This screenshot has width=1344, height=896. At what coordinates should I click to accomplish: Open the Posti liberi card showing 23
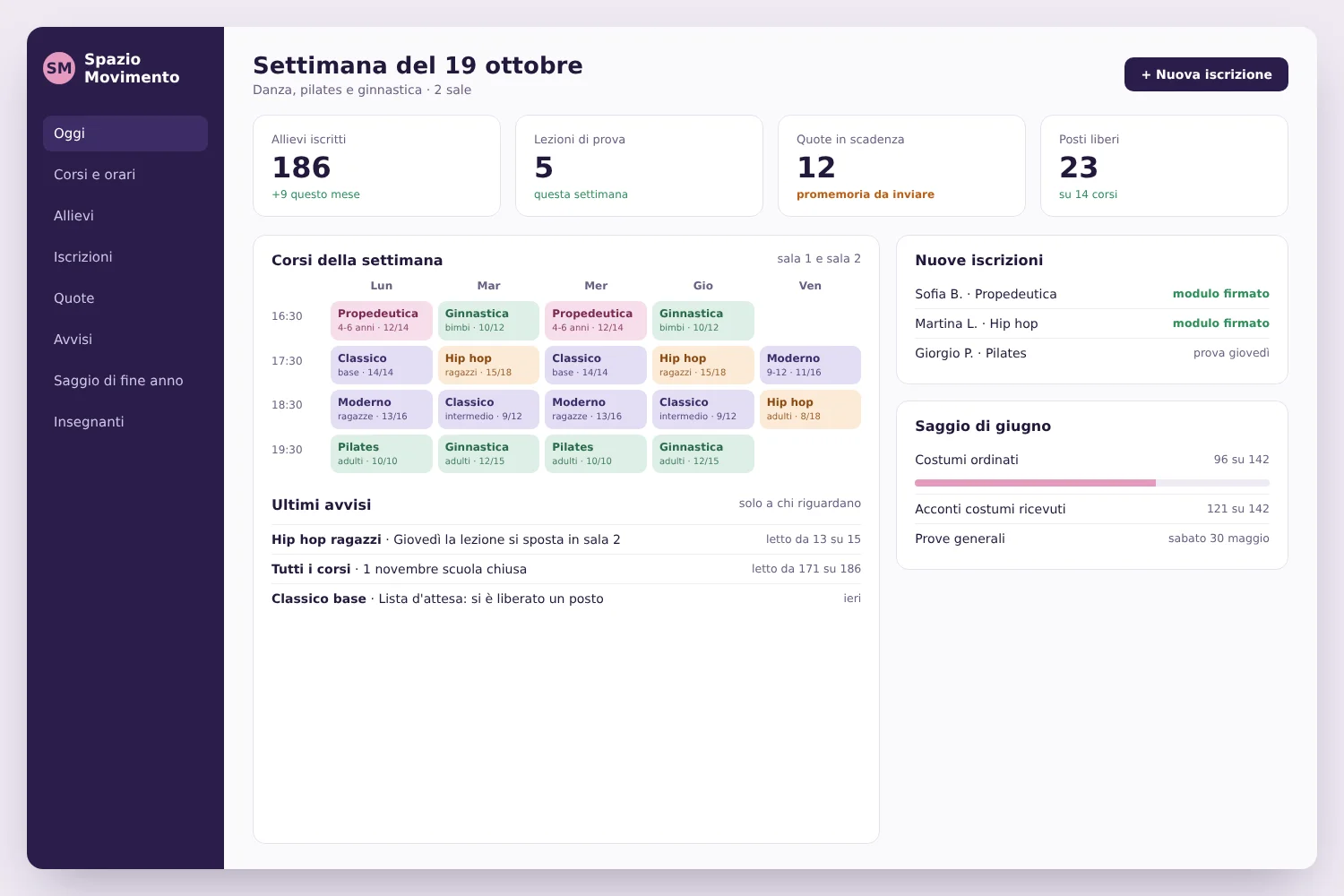point(1164,166)
